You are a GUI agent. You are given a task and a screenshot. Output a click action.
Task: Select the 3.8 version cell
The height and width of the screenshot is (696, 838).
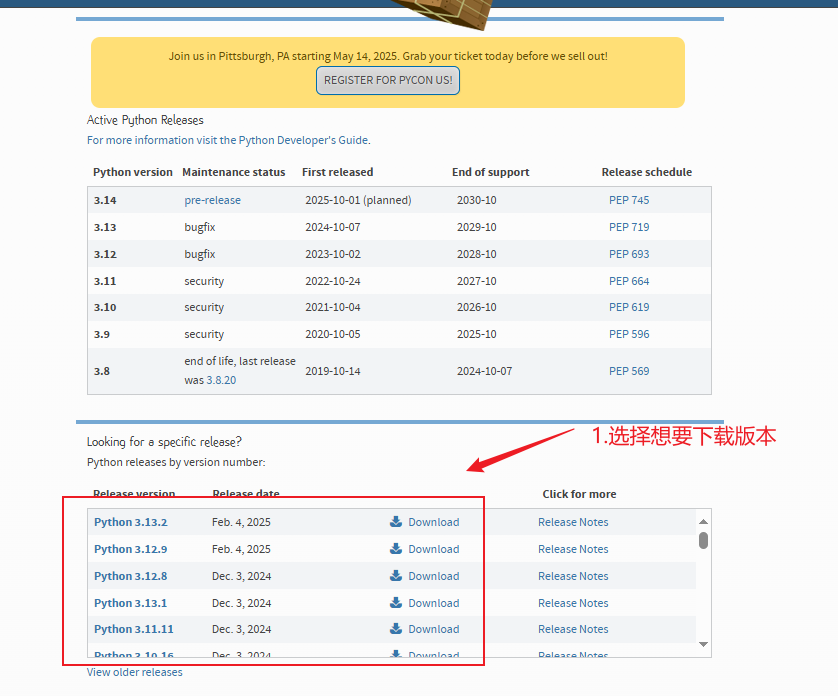coord(102,371)
